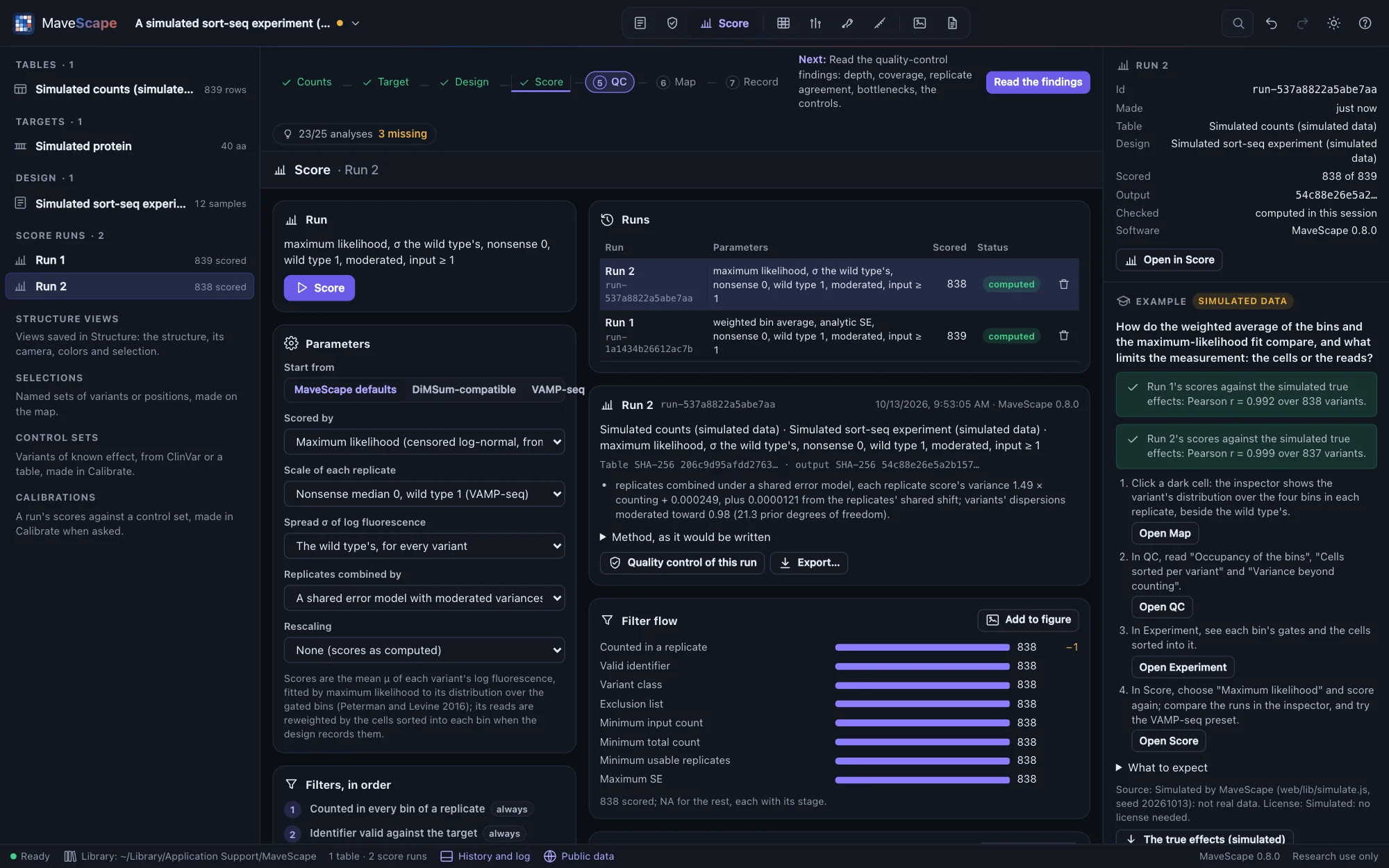Open the Scored by dropdown
The image size is (1389, 868).
coord(424,442)
